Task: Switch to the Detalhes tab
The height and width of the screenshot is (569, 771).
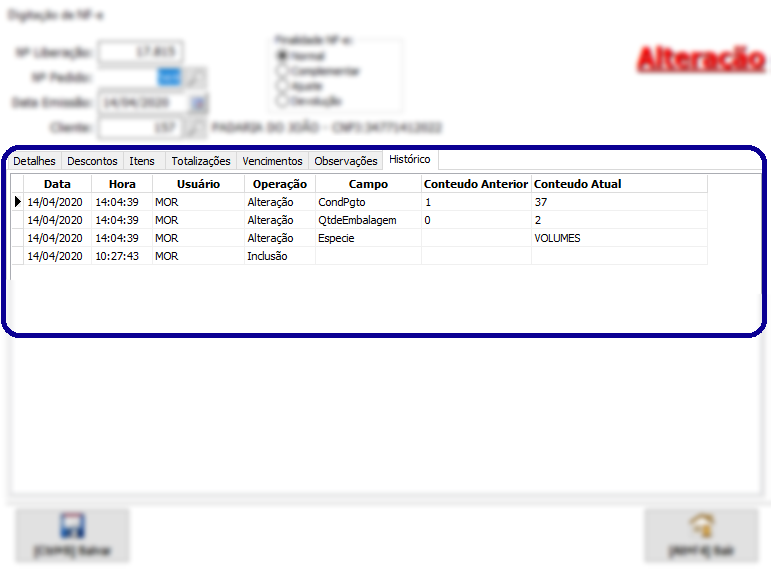Action: [34, 161]
